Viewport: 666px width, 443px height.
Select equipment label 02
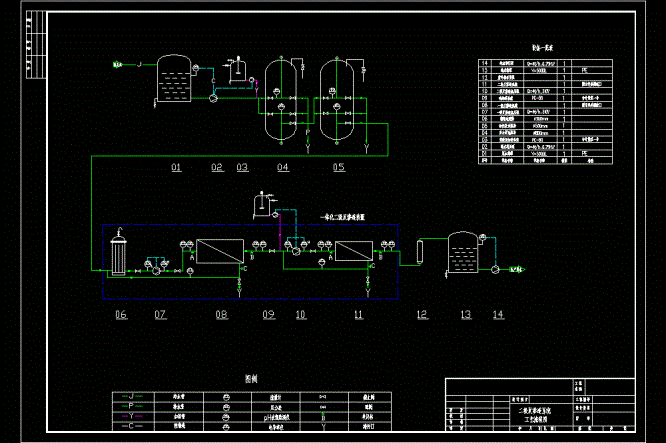217,167
